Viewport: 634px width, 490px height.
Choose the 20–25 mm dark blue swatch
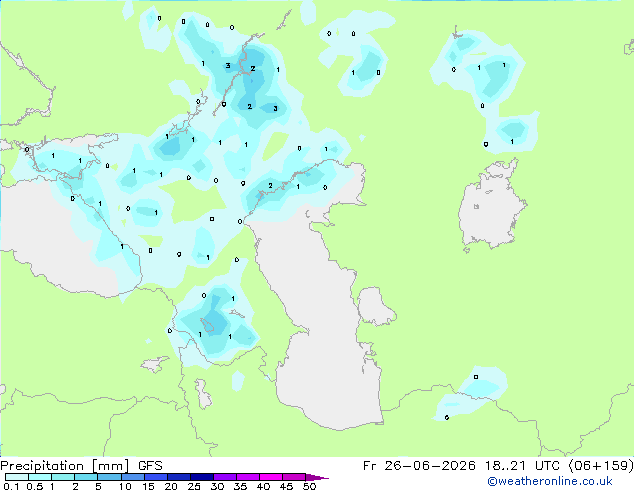click(179, 477)
